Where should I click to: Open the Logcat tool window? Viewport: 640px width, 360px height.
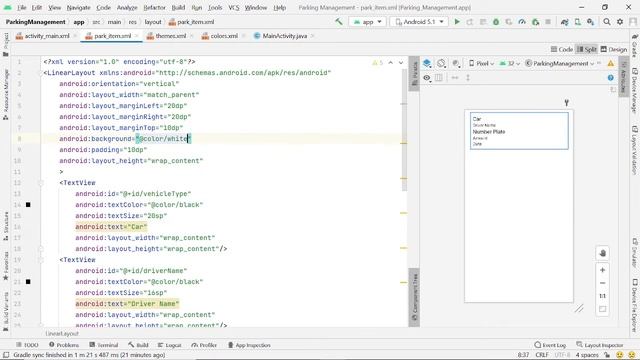point(169,345)
